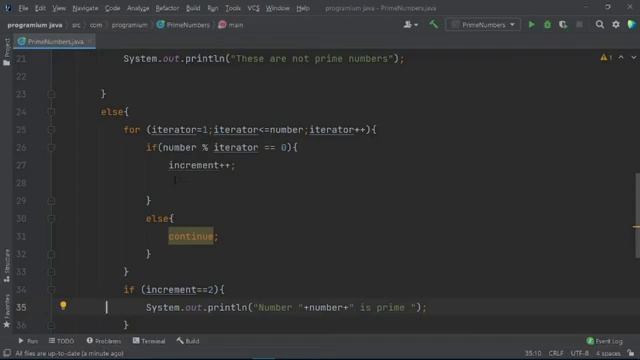
Task: Click the read-only lock icon in status bar
Action: pos(631,353)
